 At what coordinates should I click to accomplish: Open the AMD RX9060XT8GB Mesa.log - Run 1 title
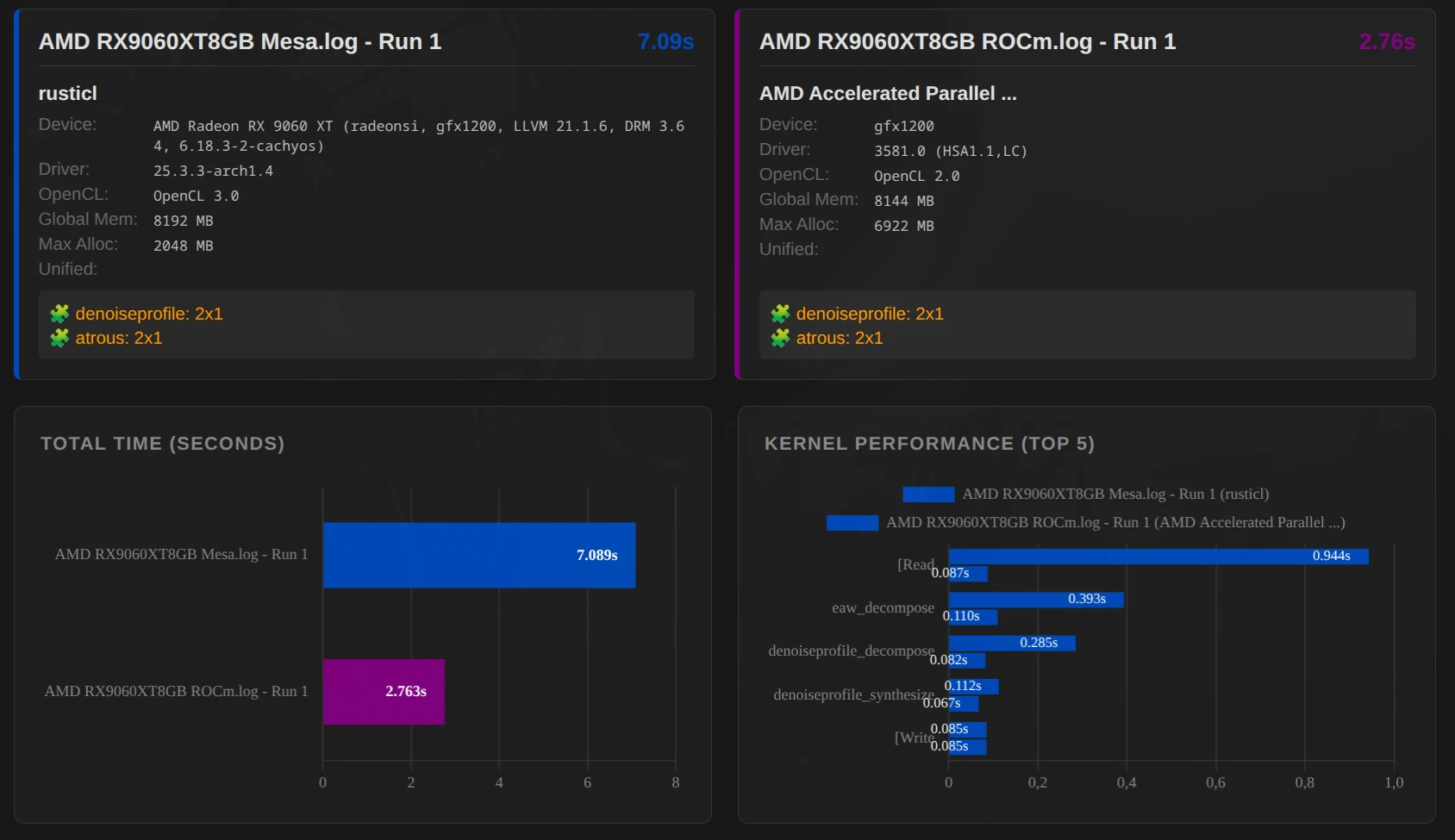[x=240, y=41]
